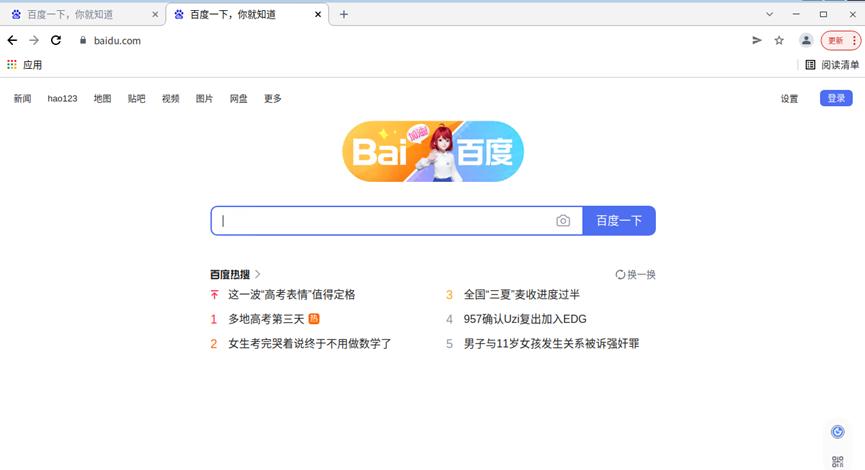The height and width of the screenshot is (470, 865).
Task: Open the 更多 menu in top navigation
Action: pyautogui.click(x=273, y=98)
